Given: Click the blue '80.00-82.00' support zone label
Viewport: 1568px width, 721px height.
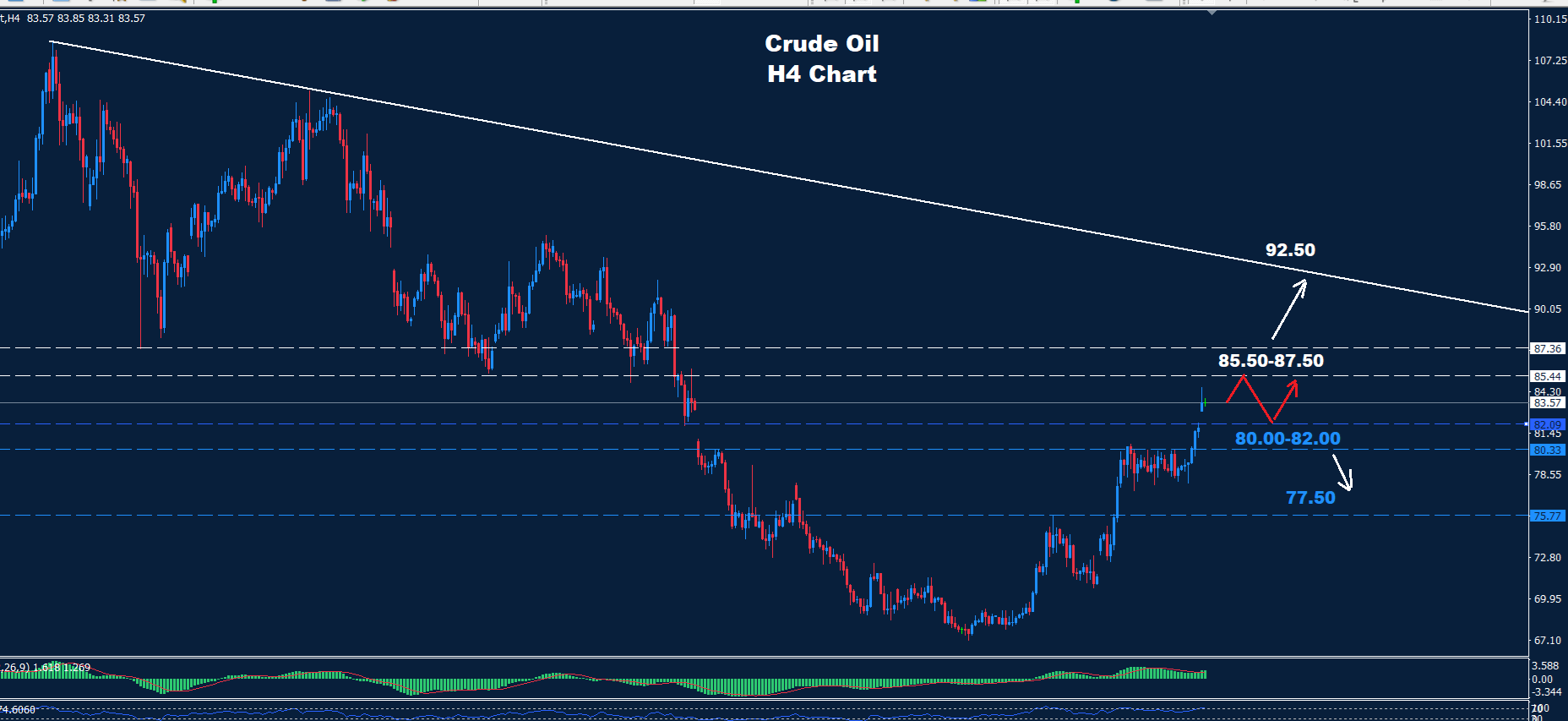Looking at the screenshot, I should coord(1288,439).
